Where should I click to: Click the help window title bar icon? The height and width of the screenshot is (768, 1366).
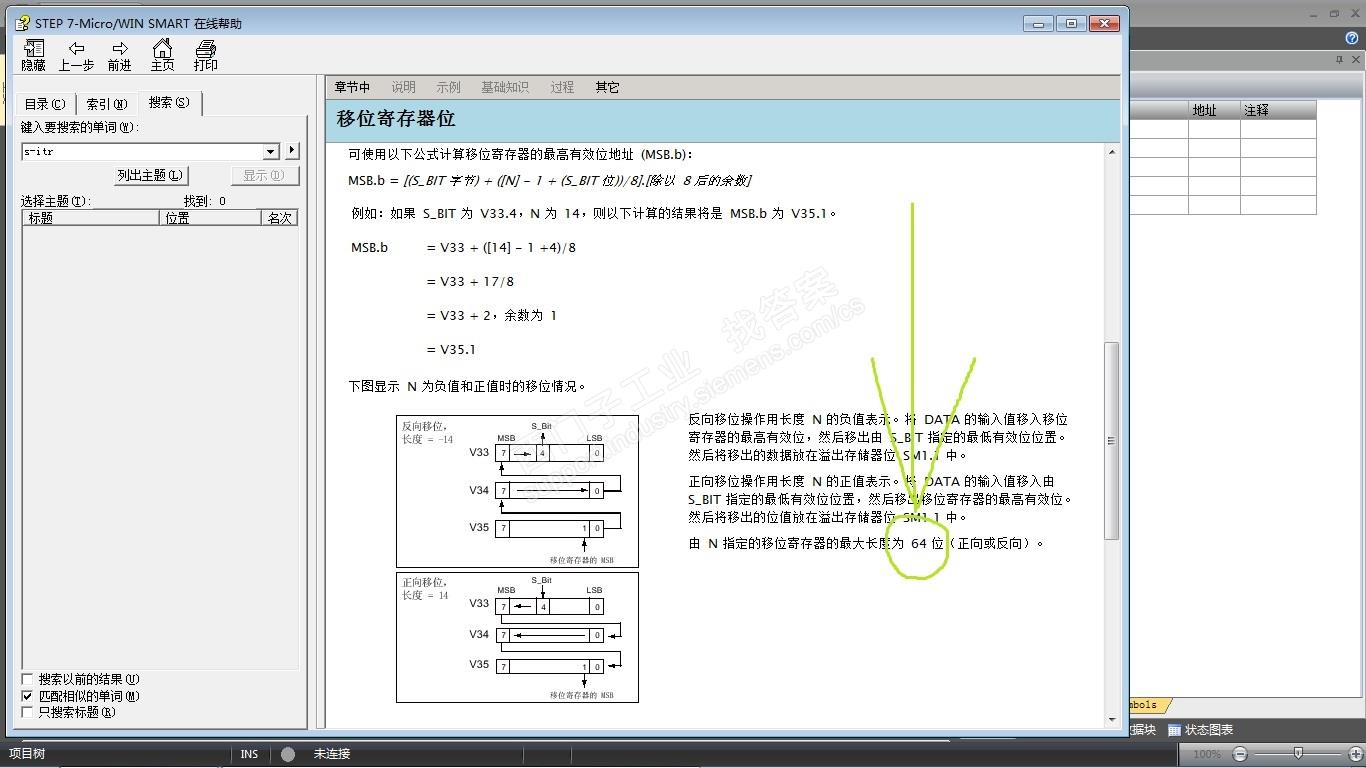tap(23, 23)
